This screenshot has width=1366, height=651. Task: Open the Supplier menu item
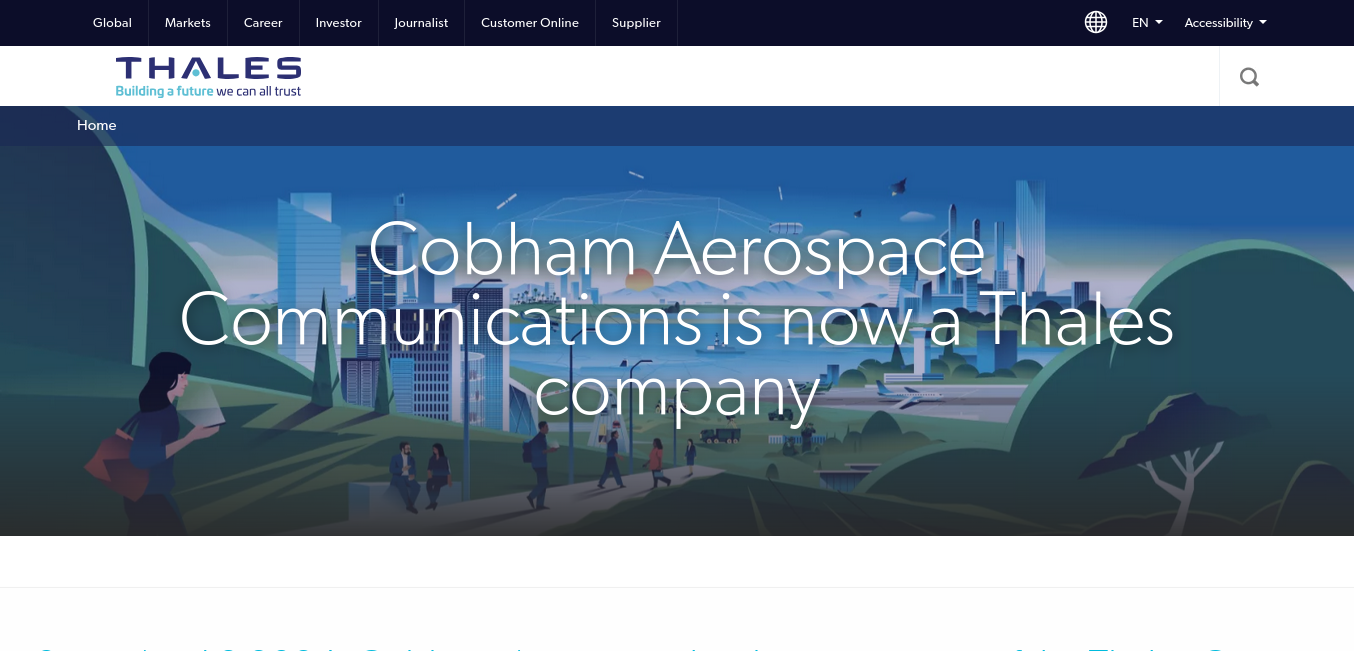tap(636, 23)
